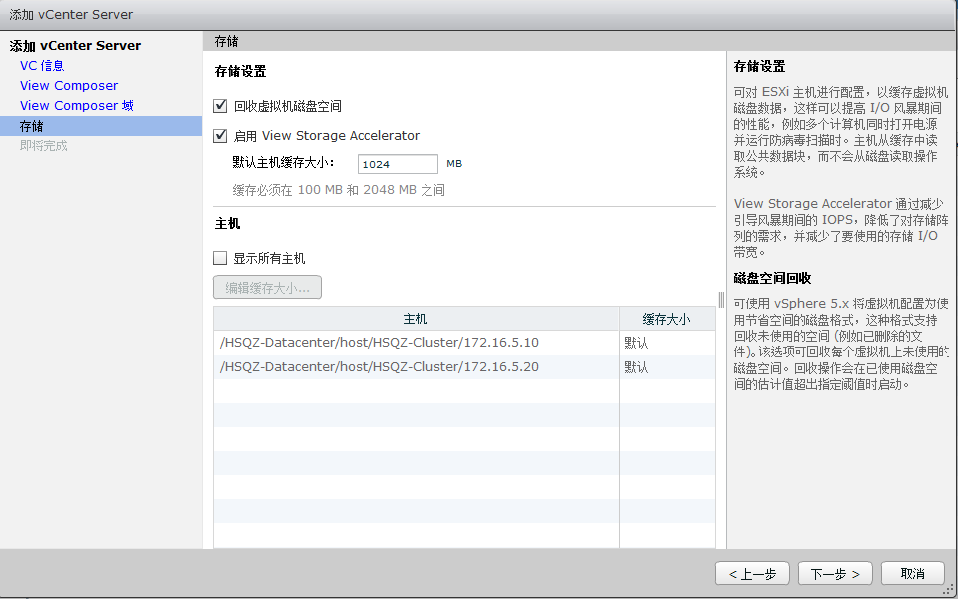
Task: Click 上一步 back button
Action: coord(753,574)
